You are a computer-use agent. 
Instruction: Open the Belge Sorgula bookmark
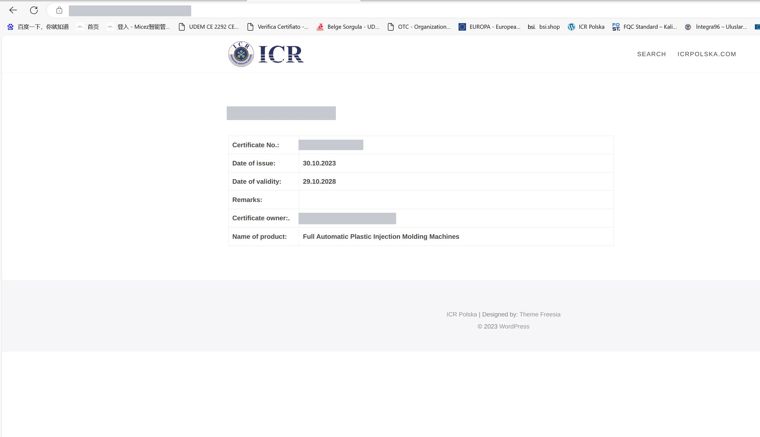click(x=348, y=27)
